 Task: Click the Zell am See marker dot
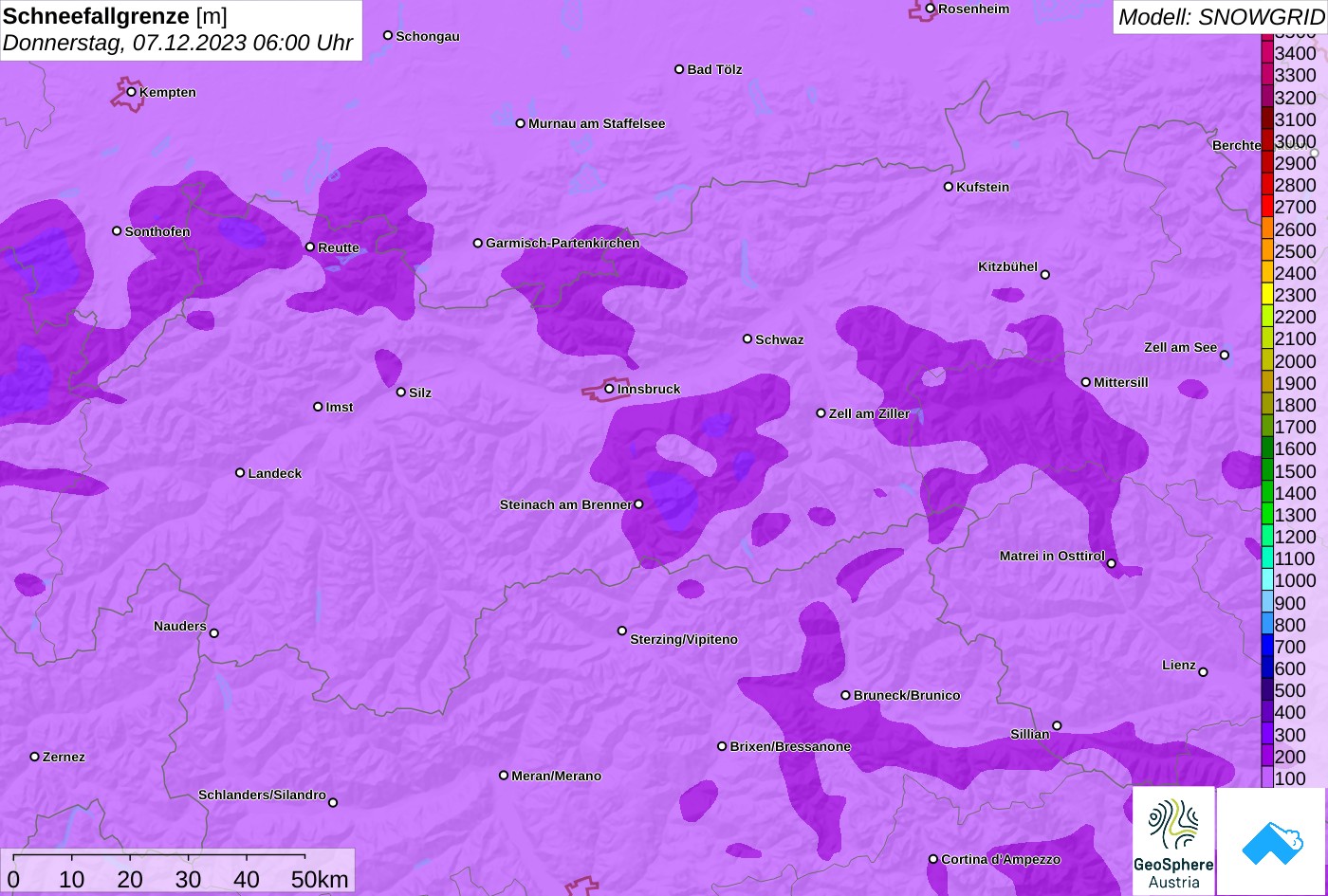1225,356
